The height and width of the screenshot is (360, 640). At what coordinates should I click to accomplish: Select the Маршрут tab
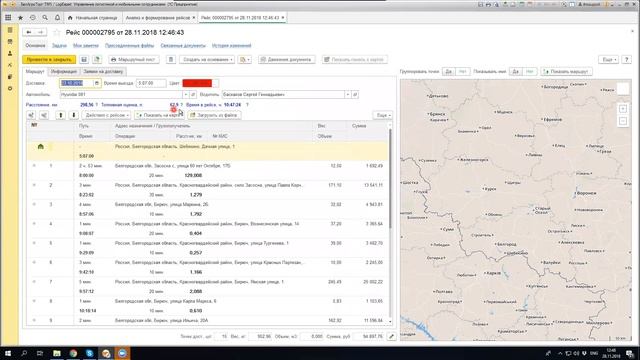(35, 71)
